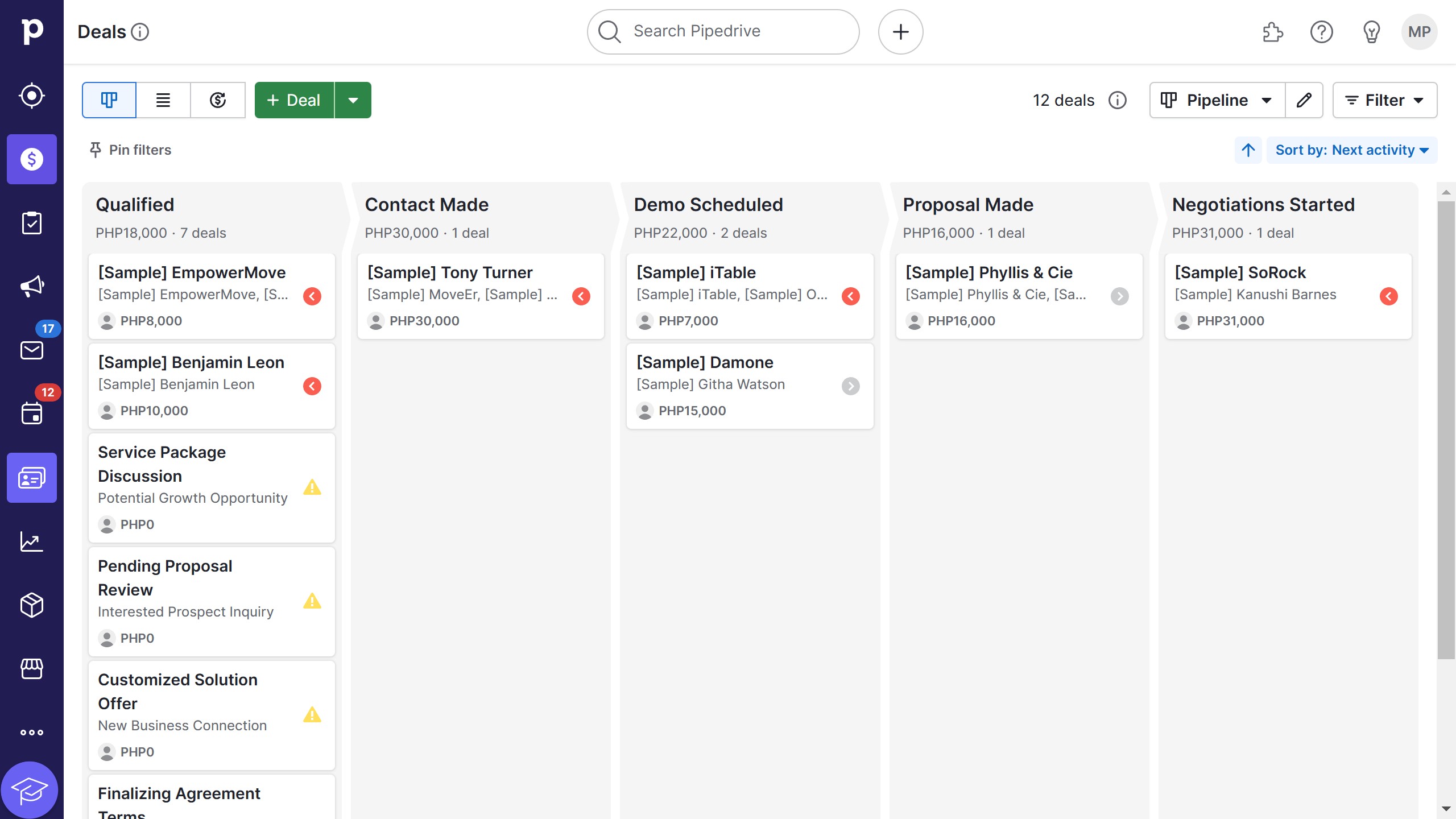The height and width of the screenshot is (819, 1456).
Task: Click the owner avatar on Damone deal
Action: [x=645, y=411]
